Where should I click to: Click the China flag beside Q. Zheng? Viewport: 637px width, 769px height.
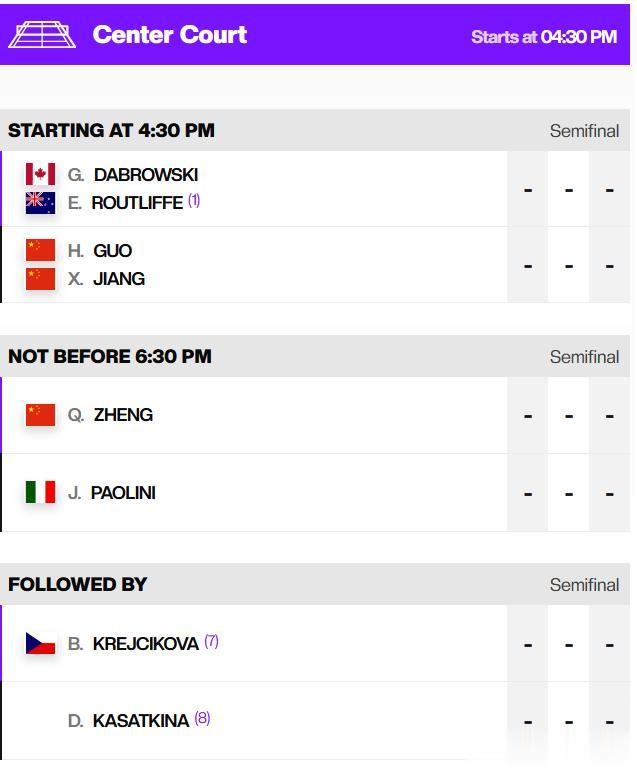(x=40, y=415)
